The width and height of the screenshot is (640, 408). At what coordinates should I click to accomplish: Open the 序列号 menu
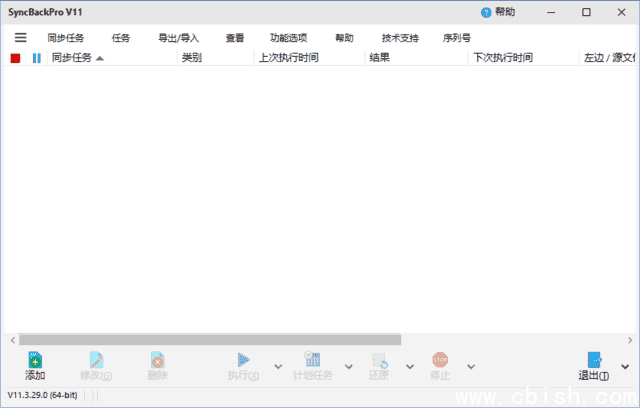pos(457,38)
